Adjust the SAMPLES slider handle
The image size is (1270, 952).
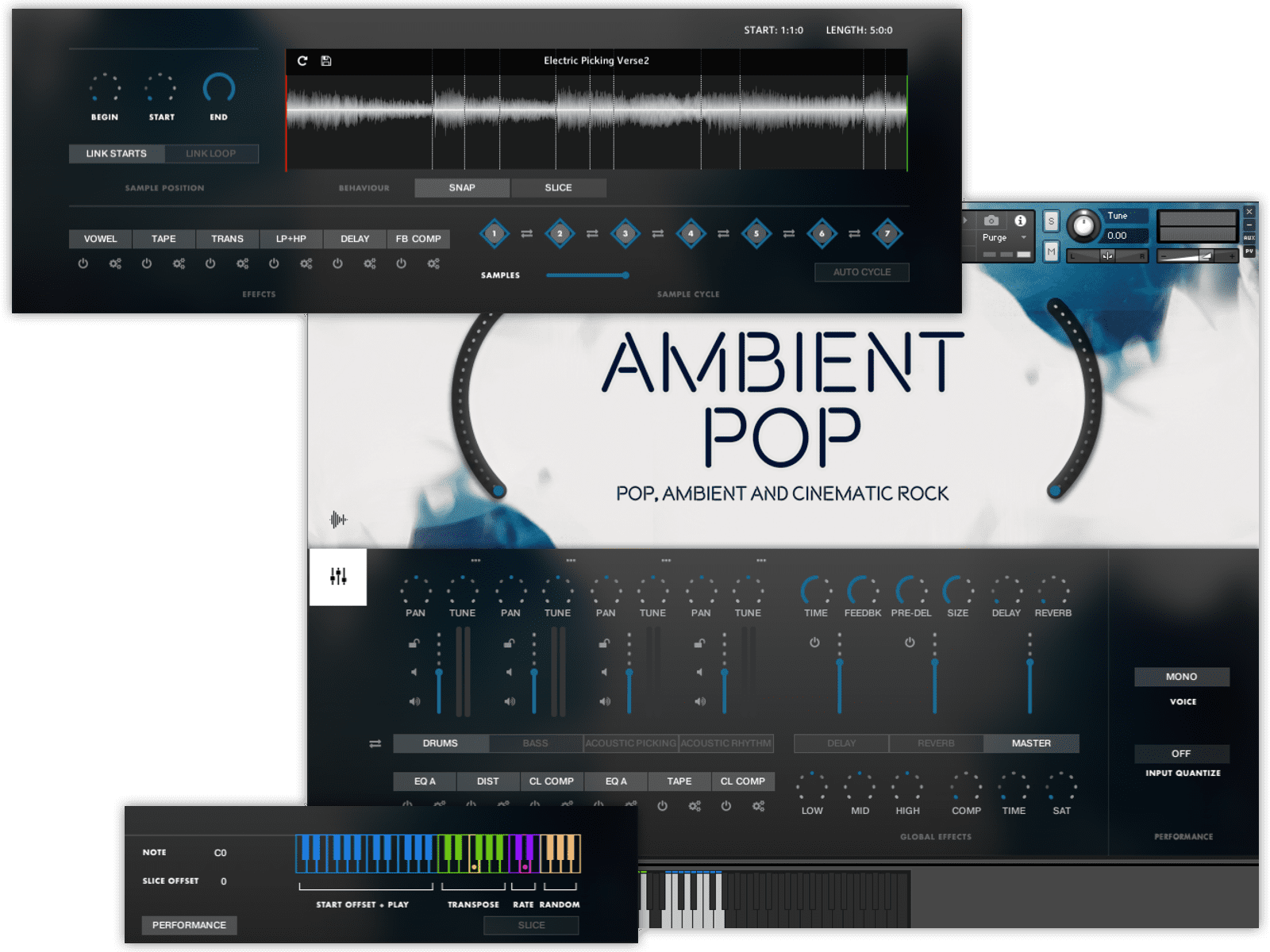(x=625, y=275)
